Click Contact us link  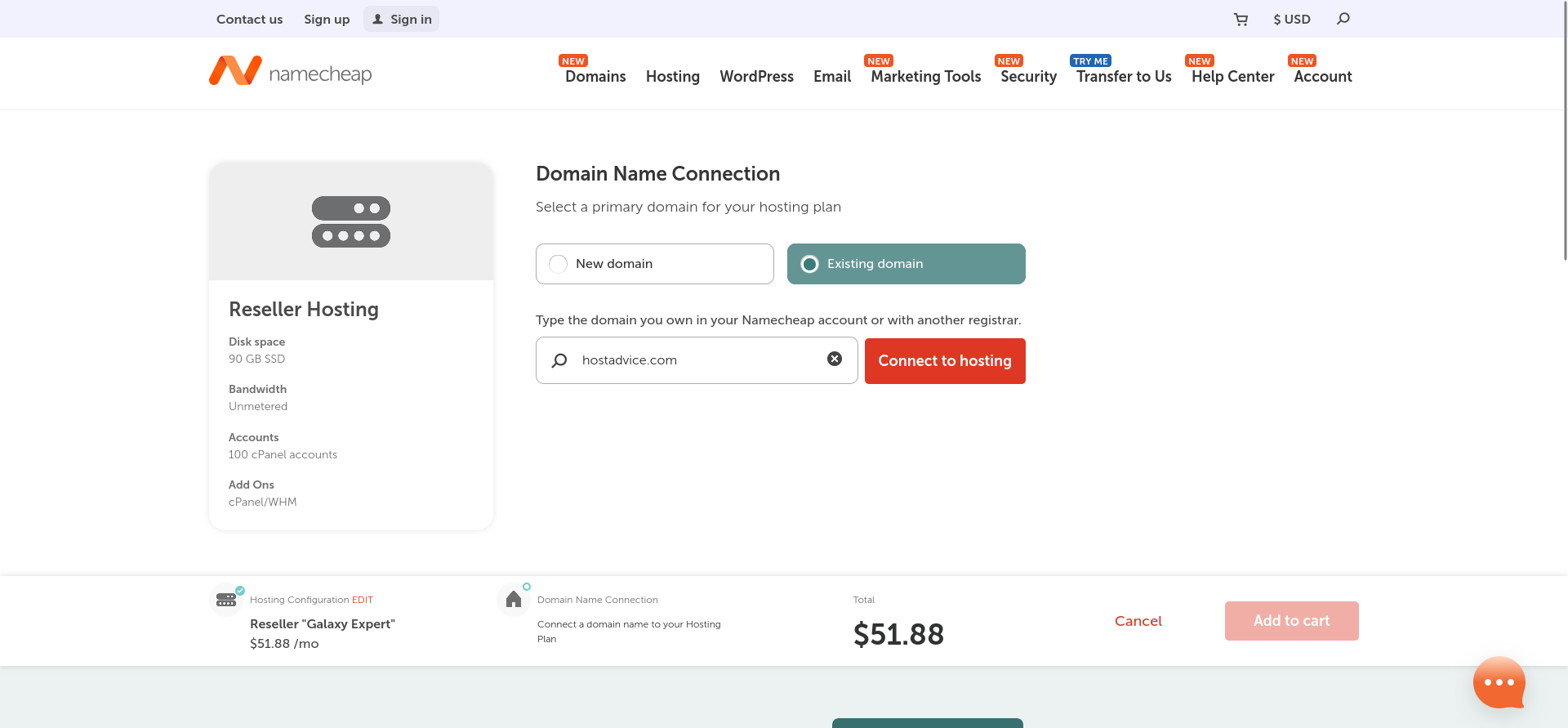[249, 19]
